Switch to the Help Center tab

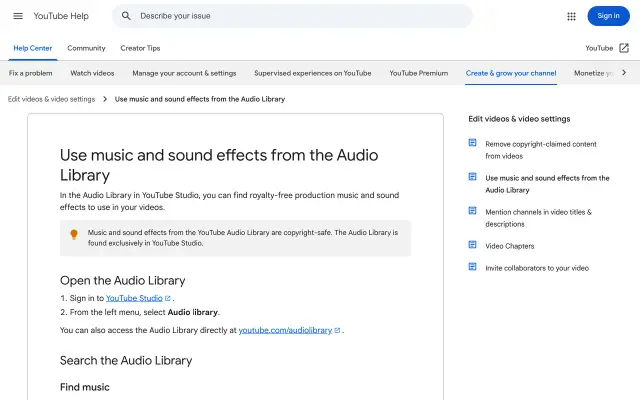pyautogui.click(x=33, y=48)
